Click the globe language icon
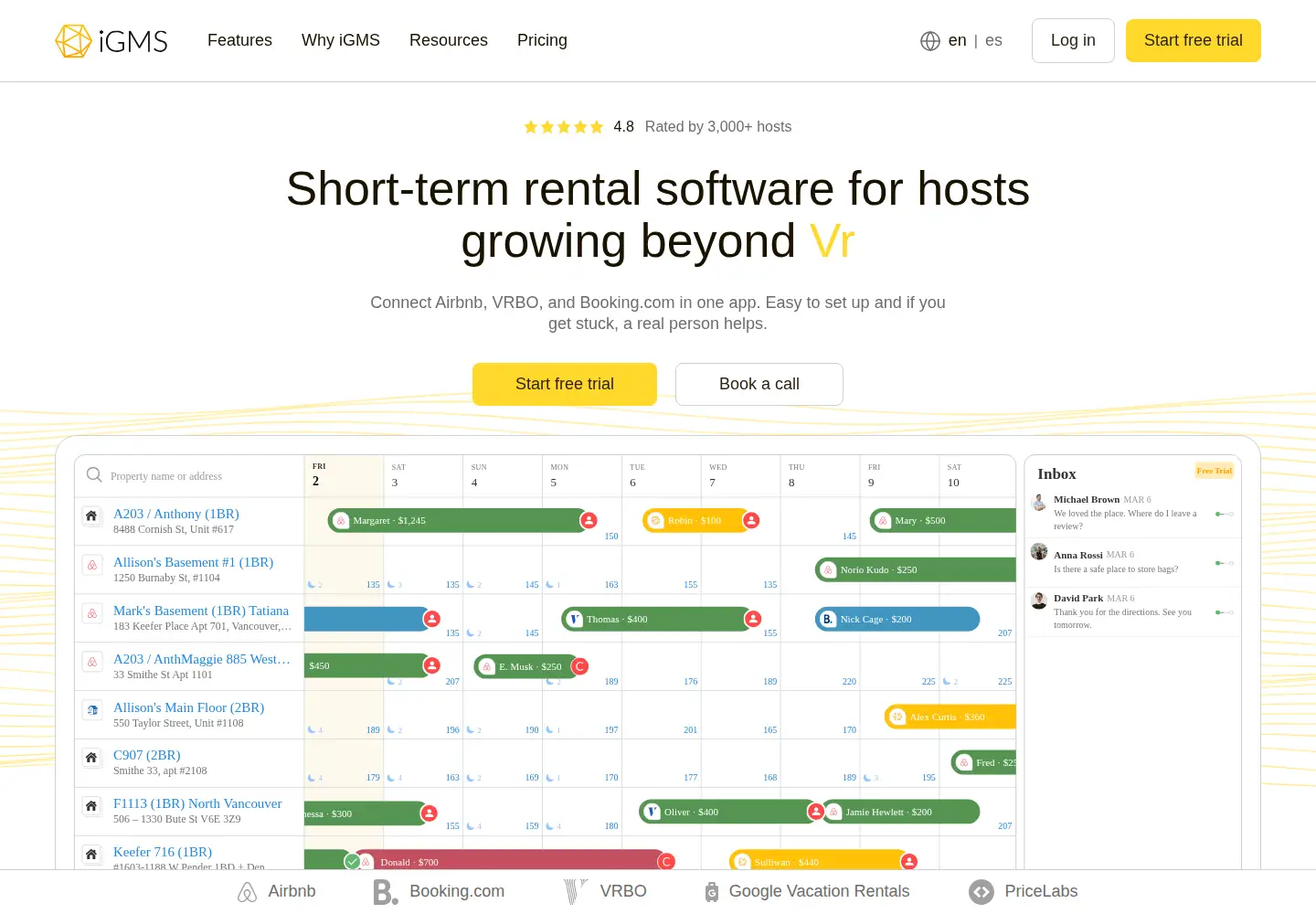 tap(930, 41)
